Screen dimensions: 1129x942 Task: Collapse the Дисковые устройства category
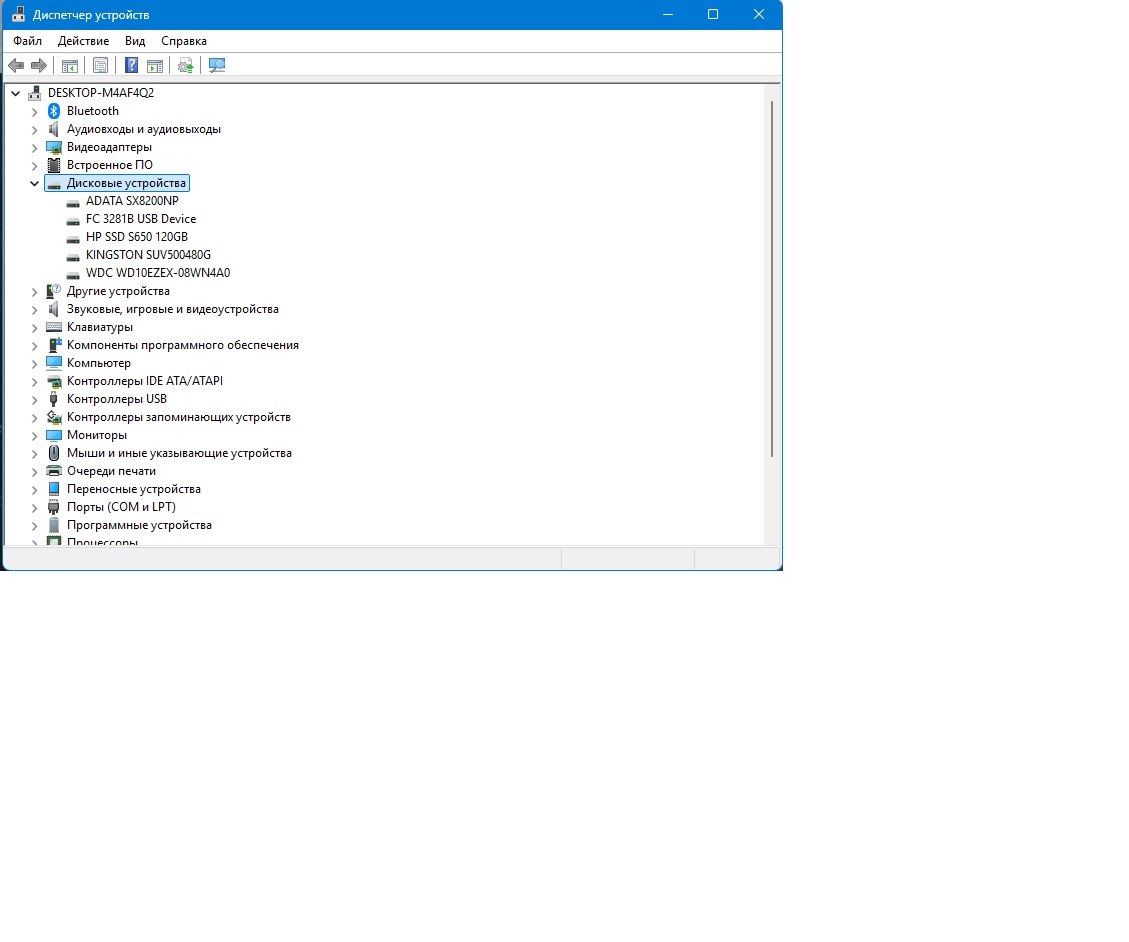click(35, 184)
